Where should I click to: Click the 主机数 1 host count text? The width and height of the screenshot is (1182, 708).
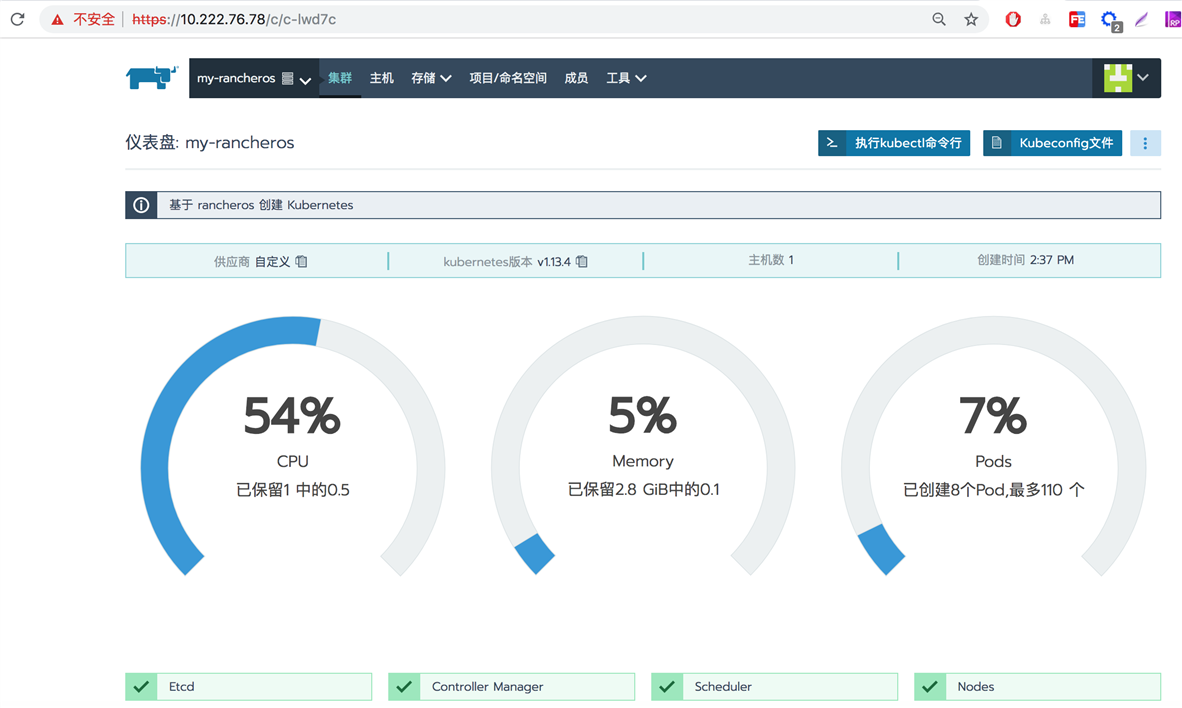pos(770,260)
